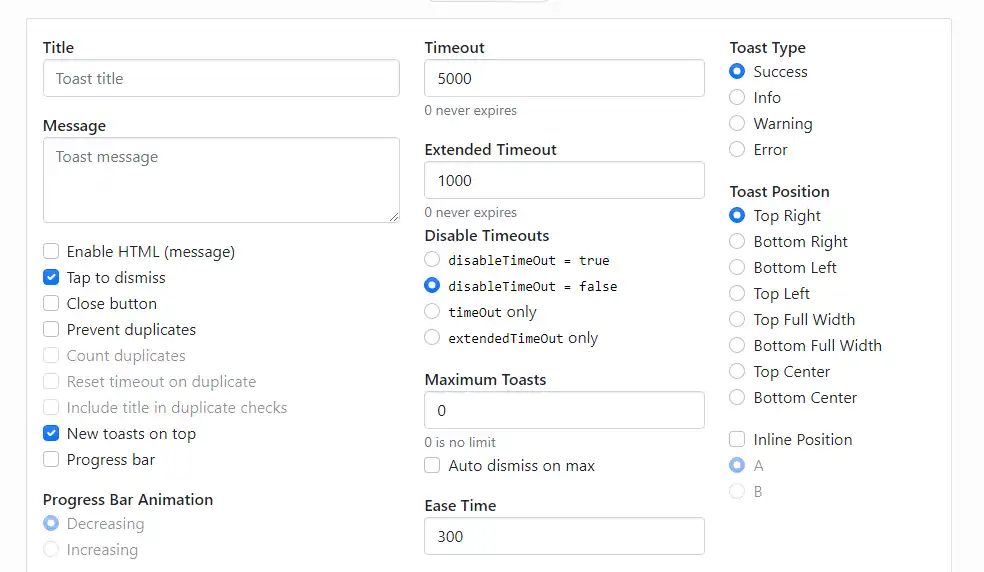The height and width of the screenshot is (572, 984).
Task: Click the Ease Time input field
Action: 564,537
